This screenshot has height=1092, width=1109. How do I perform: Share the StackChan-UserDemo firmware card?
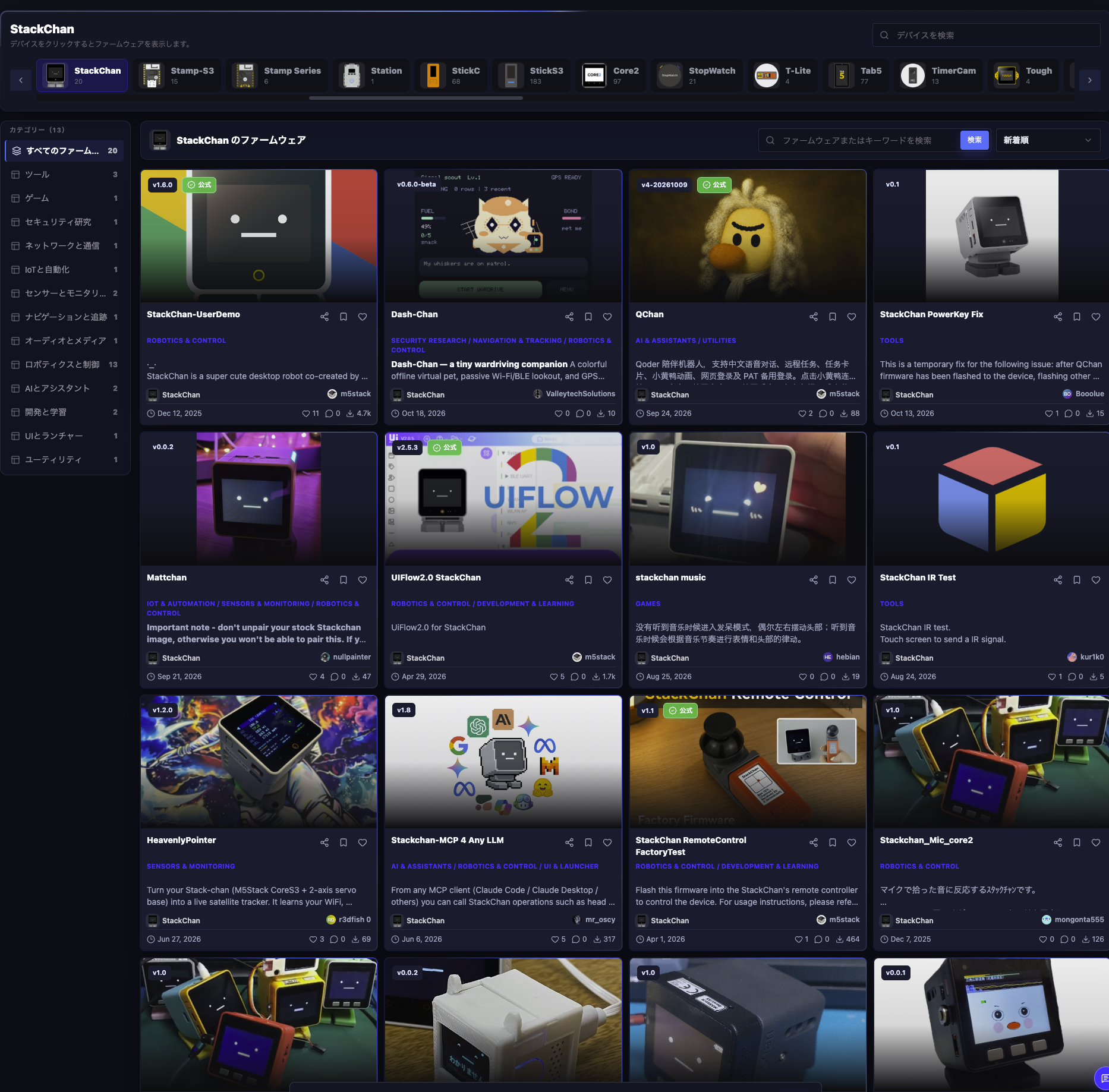coord(324,317)
